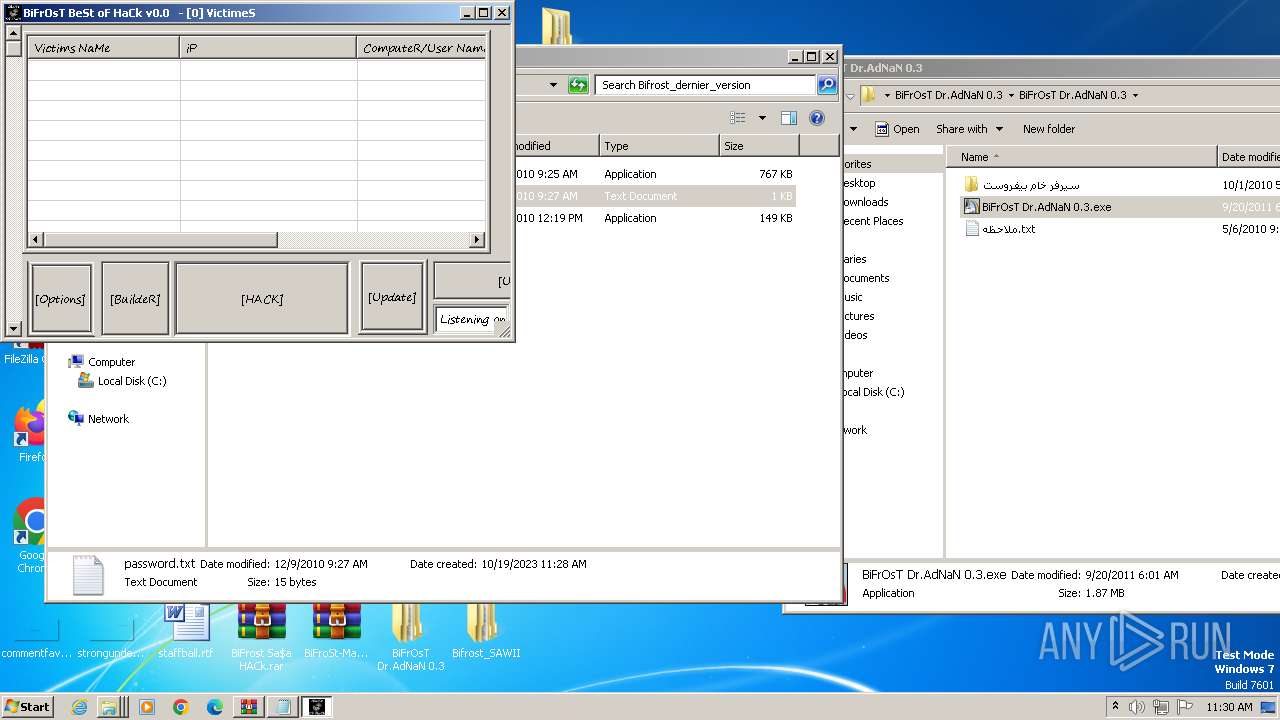Select the BiFrOsT Dr.AdNaN 0.3 desktop folder
This screenshot has width=1280, height=720.
point(410,636)
